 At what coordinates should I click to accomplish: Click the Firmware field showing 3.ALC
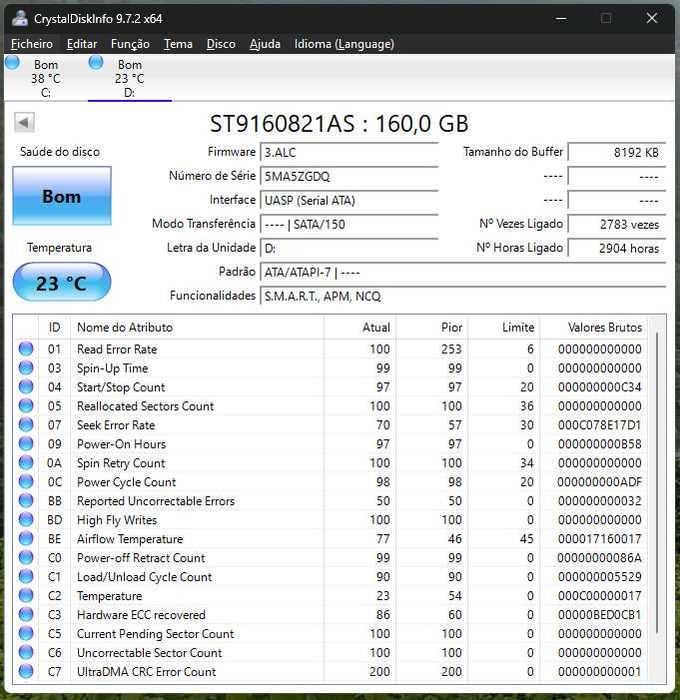click(349, 152)
